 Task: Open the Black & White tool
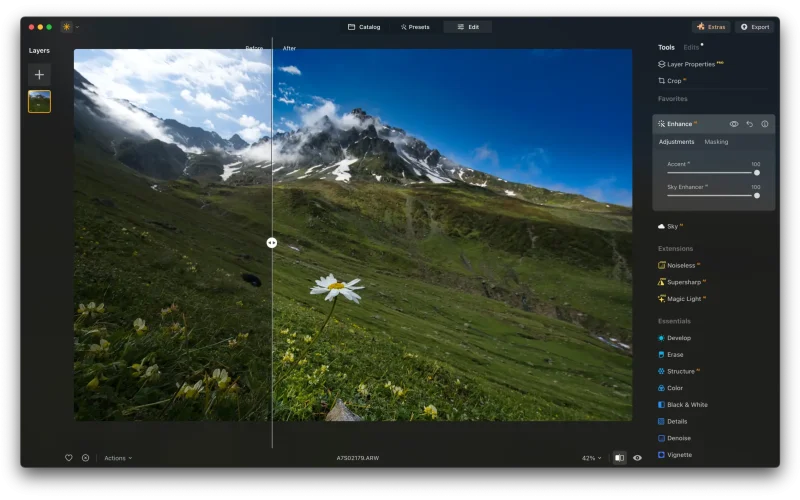point(686,405)
